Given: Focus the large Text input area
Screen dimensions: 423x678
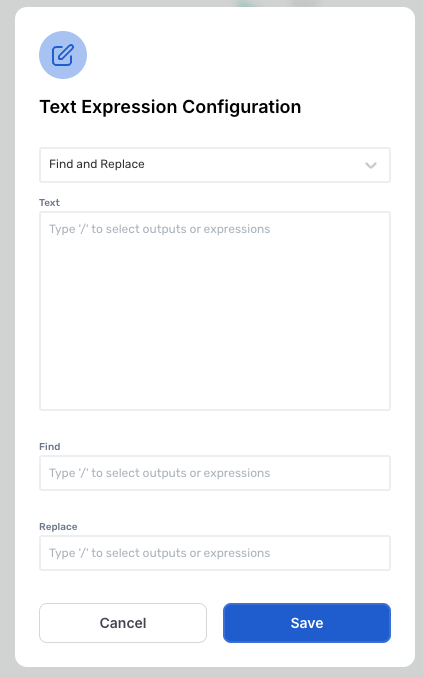Looking at the screenshot, I should 215,311.
